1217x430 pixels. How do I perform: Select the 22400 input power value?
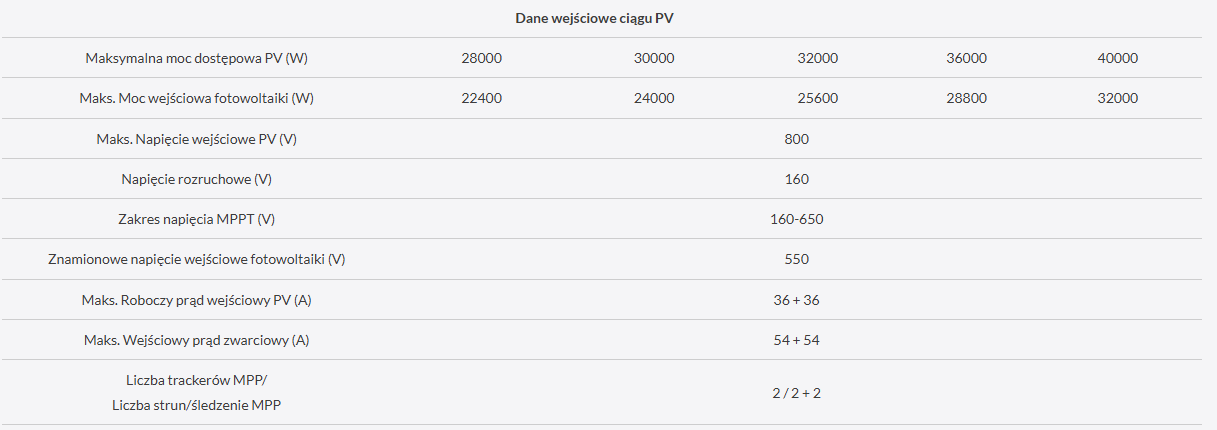481,98
